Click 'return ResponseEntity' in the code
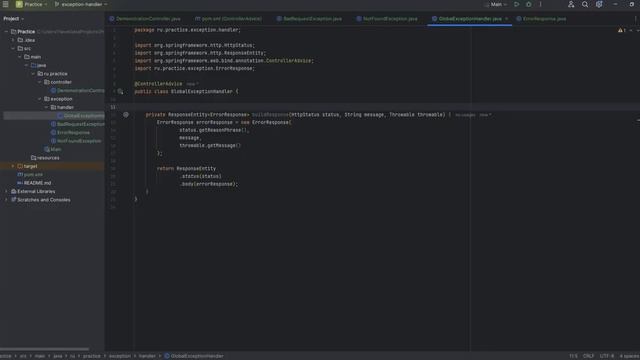 click(186, 168)
